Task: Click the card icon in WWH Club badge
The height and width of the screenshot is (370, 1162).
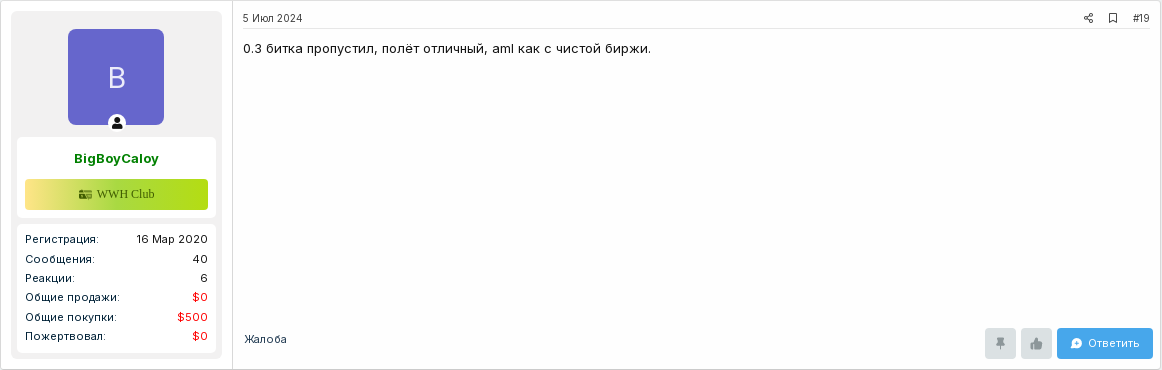Action: pyautogui.click(x=85, y=194)
